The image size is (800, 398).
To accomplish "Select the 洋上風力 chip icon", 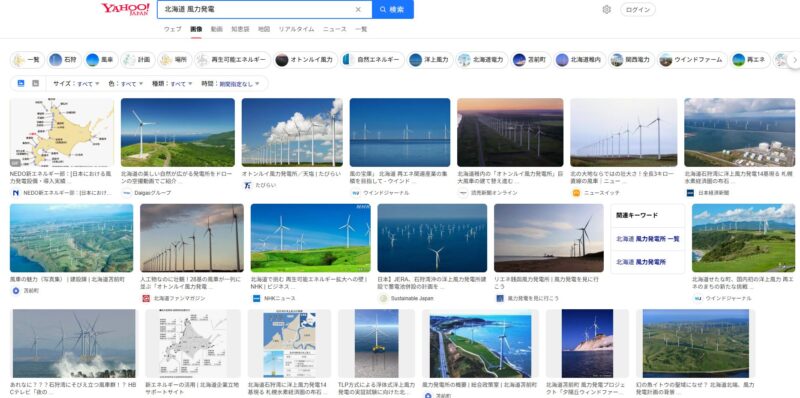I will click(x=415, y=60).
